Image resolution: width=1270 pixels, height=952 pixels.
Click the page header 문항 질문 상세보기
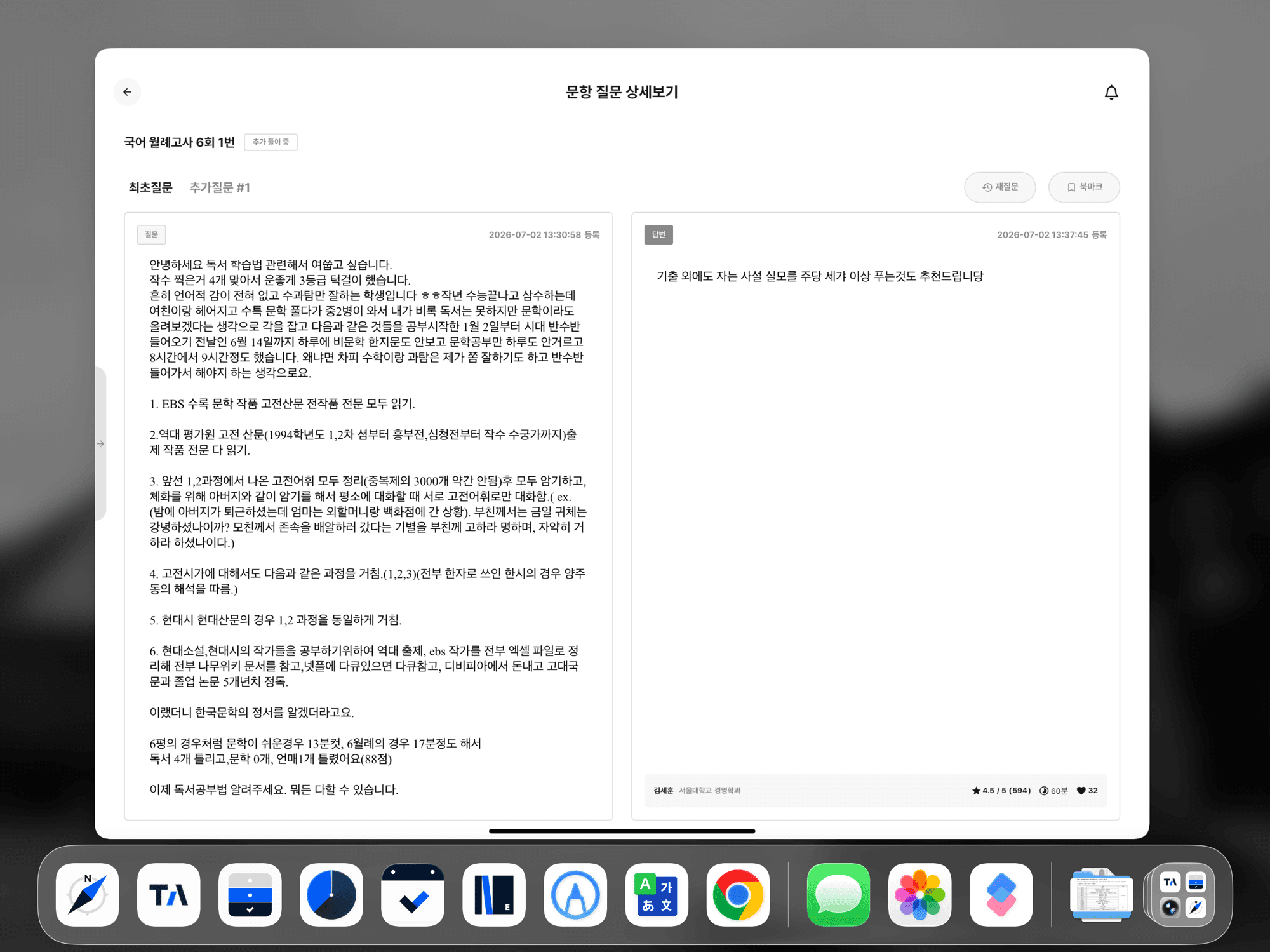622,92
